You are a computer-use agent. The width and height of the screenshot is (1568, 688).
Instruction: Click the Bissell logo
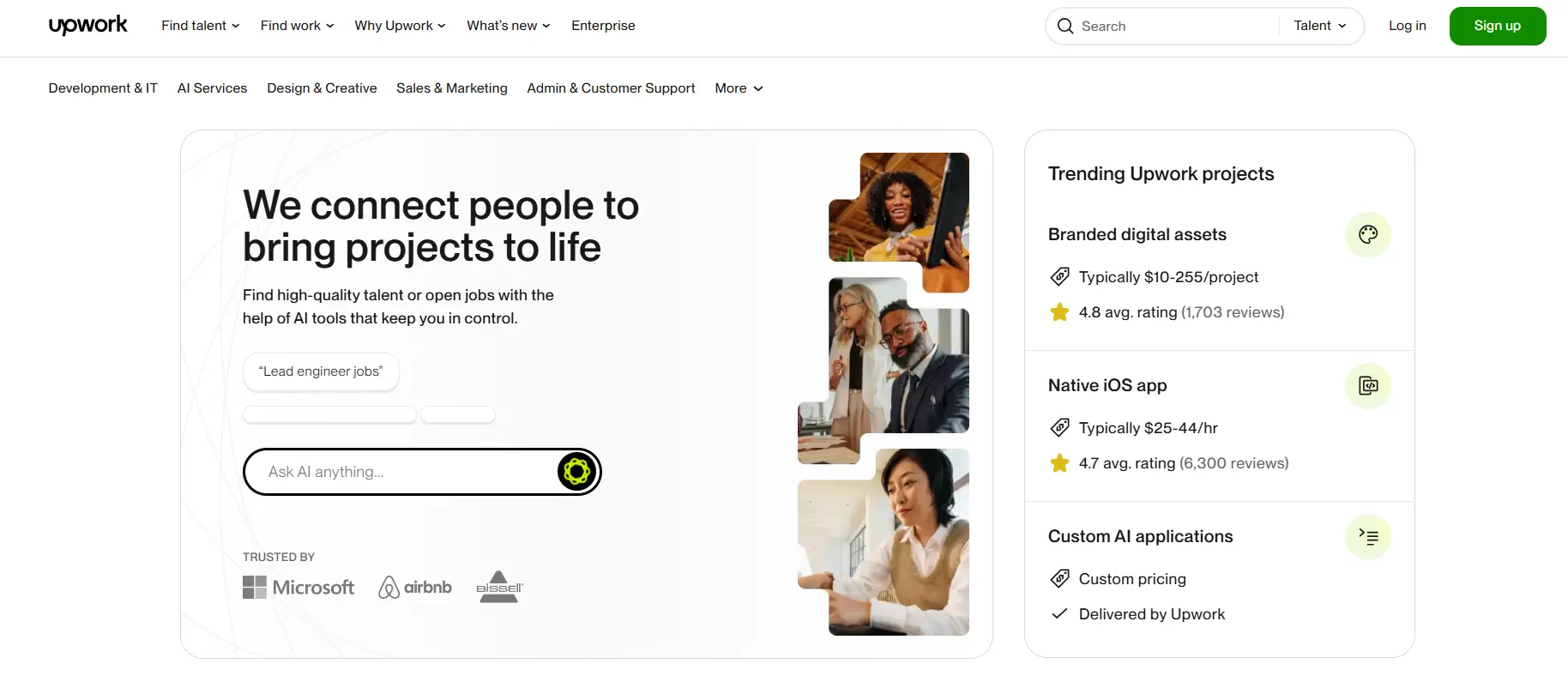(499, 587)
